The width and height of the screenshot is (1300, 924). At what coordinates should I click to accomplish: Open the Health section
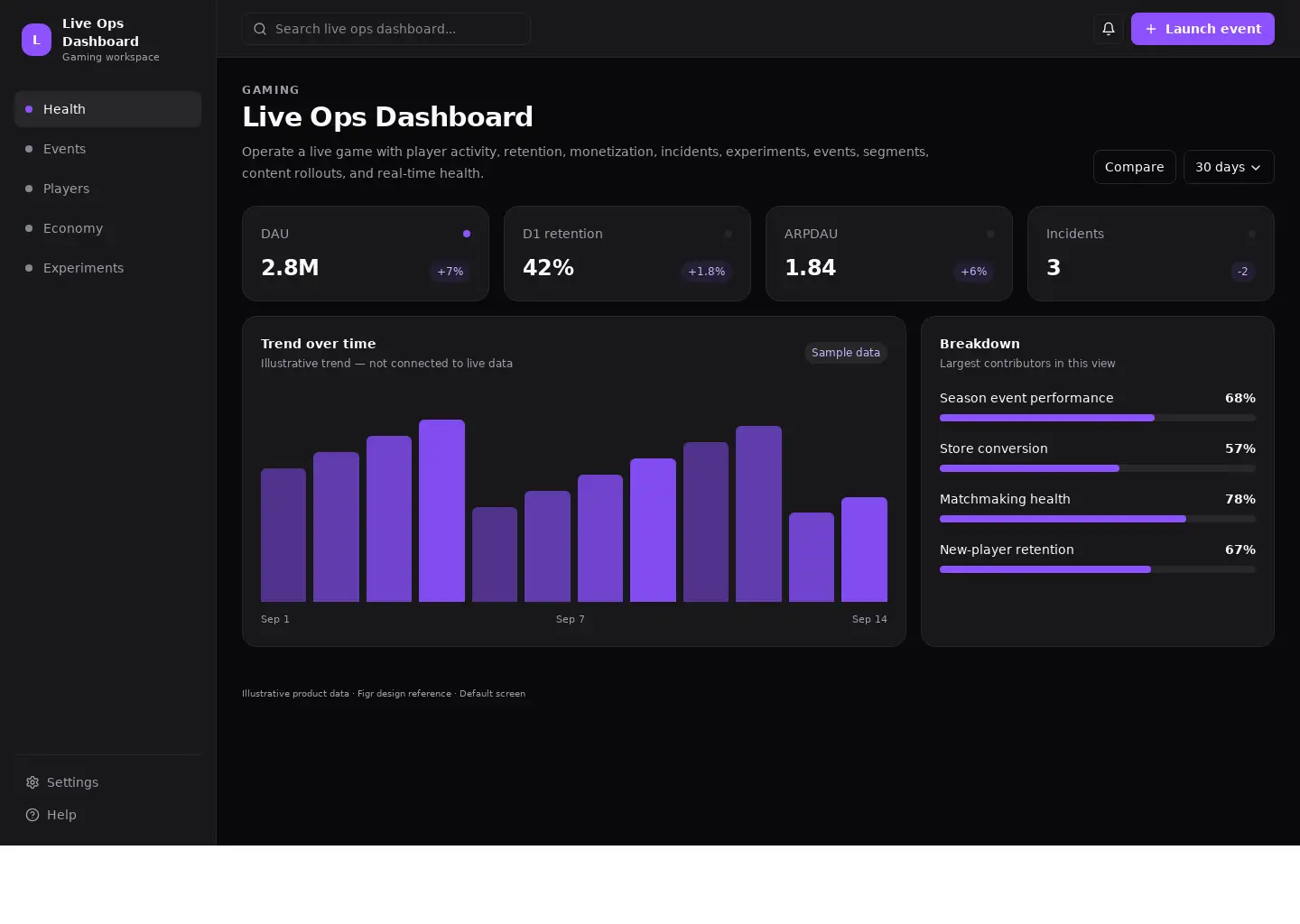(107, 109)
